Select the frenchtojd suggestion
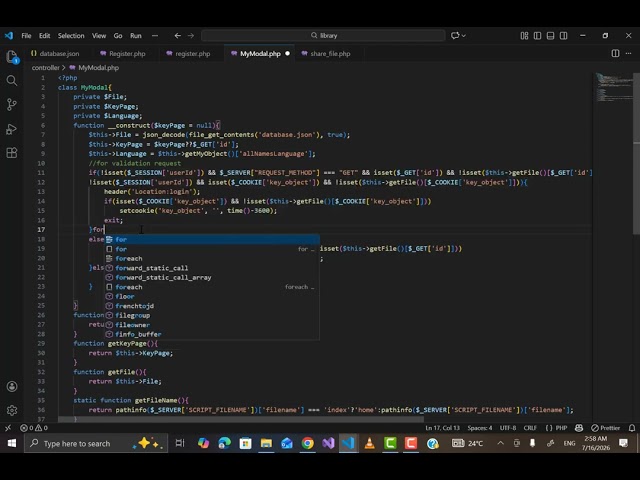The height and width of the screenshot is (480, 640). 212,306
